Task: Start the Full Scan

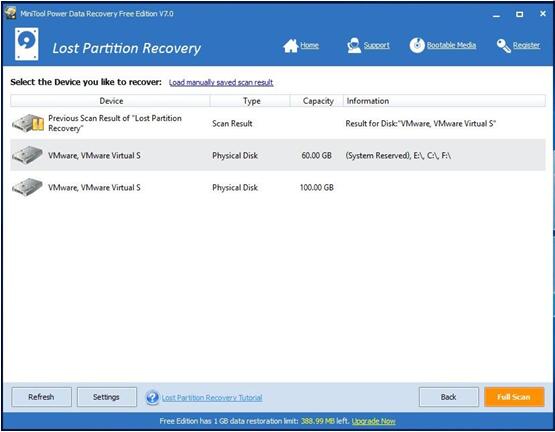Action: pos(514,397)
